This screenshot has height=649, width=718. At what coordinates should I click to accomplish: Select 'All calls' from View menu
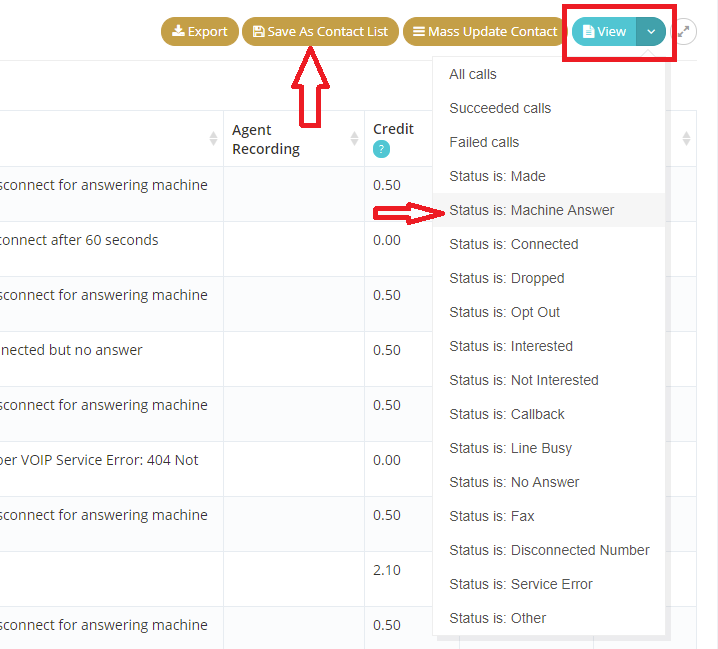pyautogui.click(x=473, y=74)
